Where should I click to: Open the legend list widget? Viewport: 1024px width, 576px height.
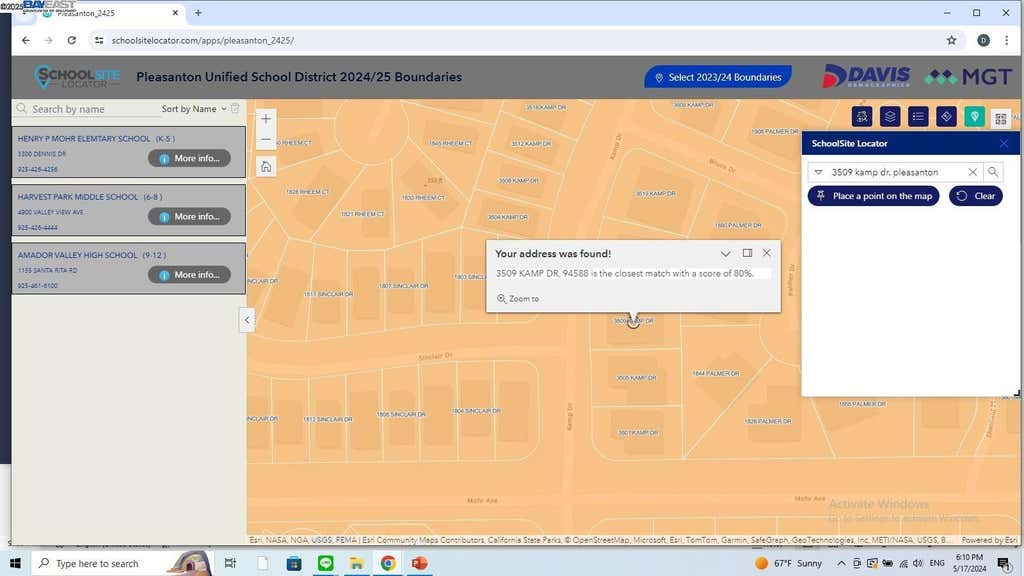click(918, 117)
